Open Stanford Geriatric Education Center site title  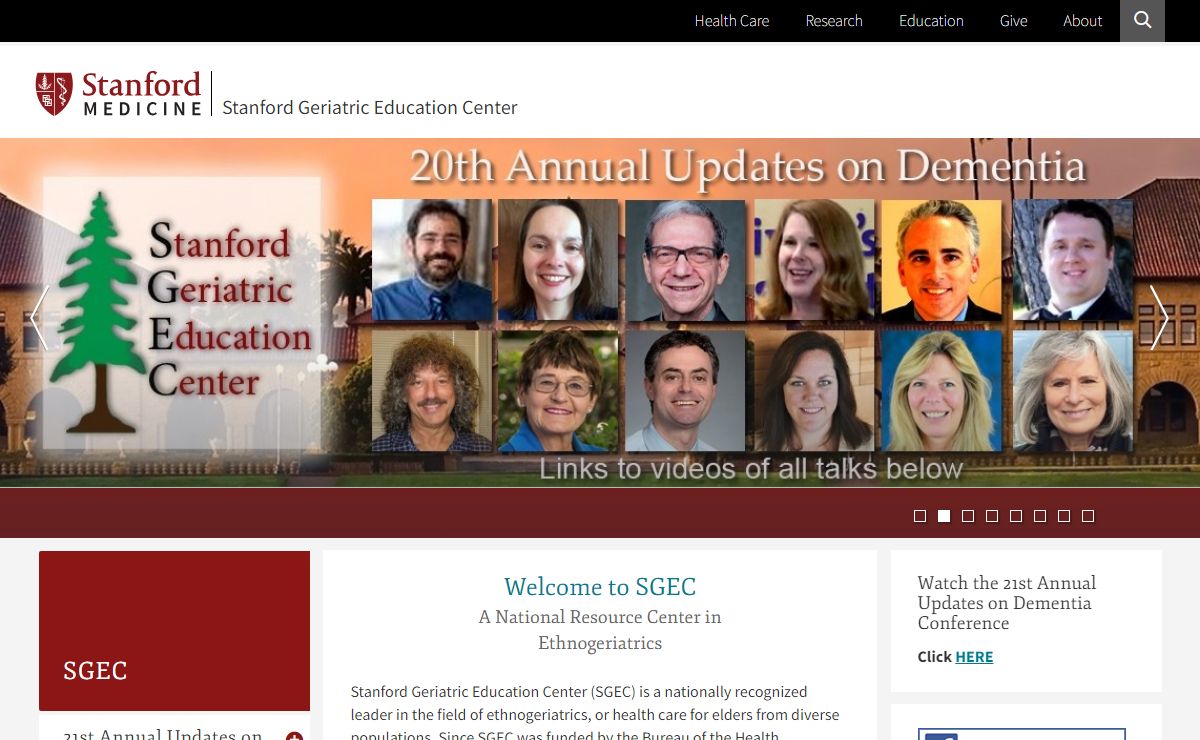click(x=370, y=107)
